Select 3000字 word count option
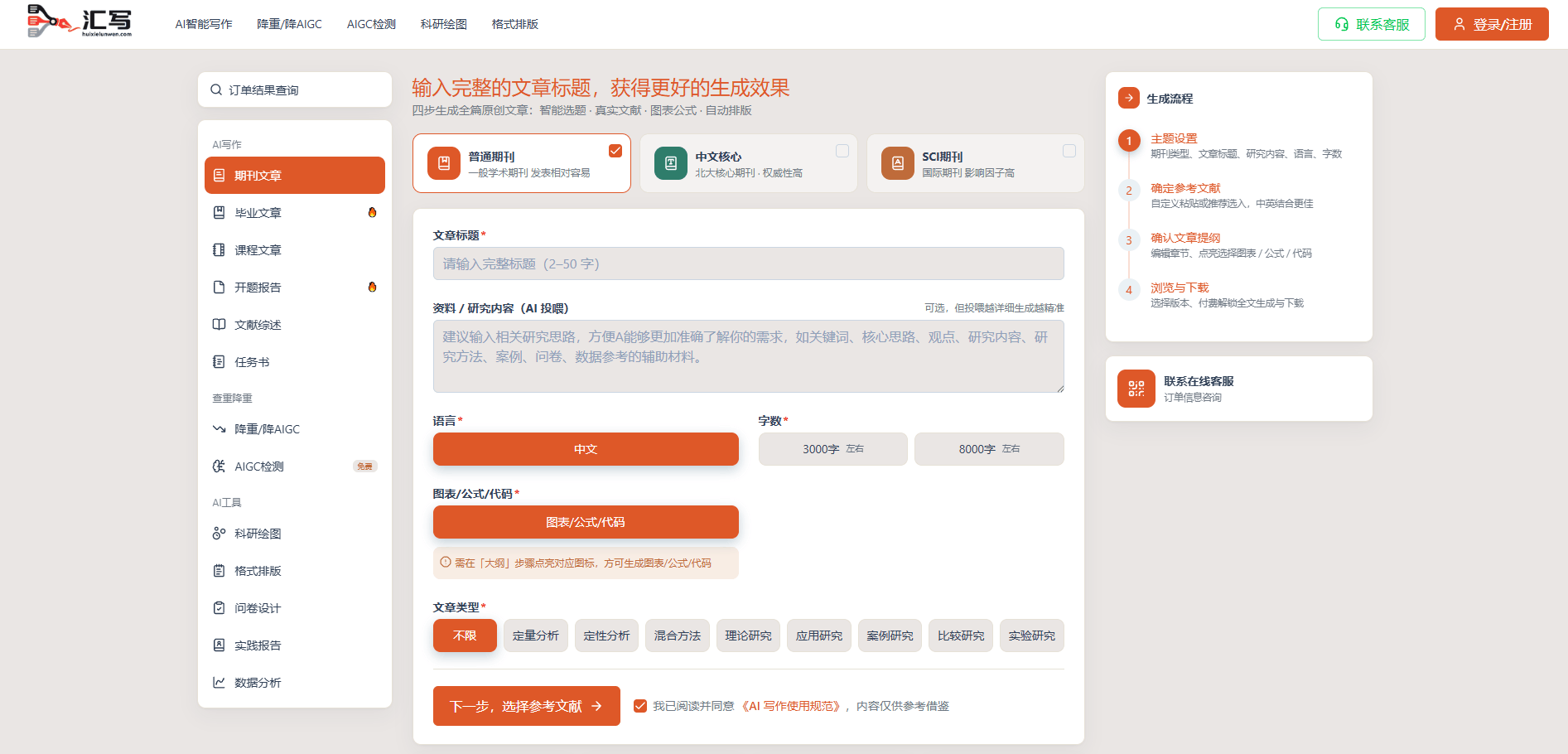Viewport: 1568px width, 754px height. point(833,449)
